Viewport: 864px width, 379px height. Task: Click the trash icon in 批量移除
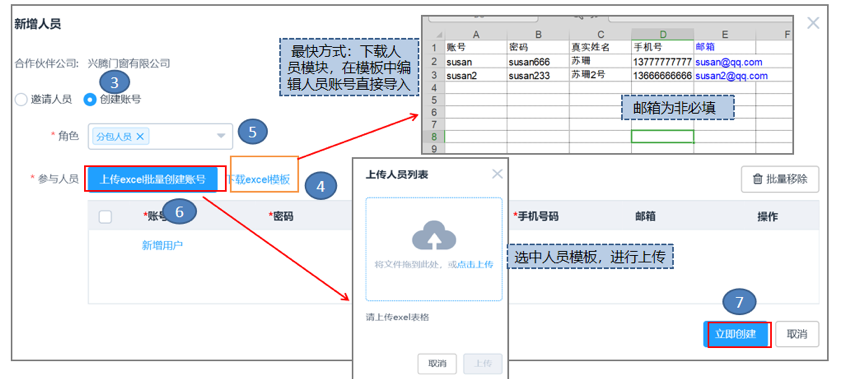point(758,179)
